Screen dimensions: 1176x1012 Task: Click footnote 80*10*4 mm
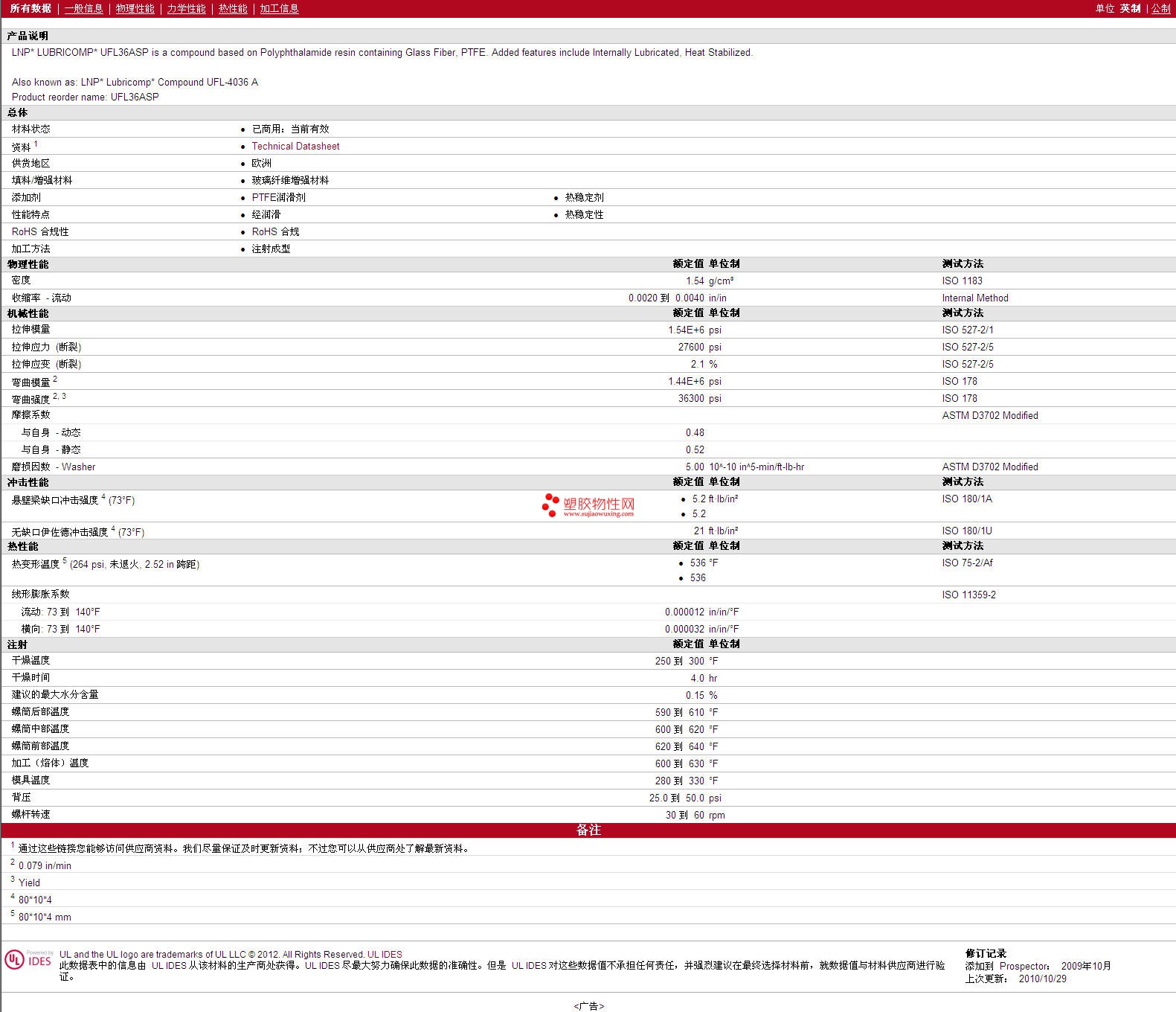(x=45, y=917)
